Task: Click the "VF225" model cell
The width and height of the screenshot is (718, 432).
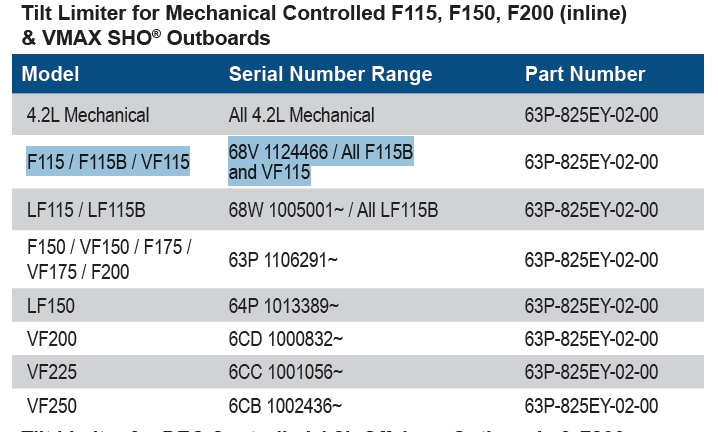Action: coord(52,372)
